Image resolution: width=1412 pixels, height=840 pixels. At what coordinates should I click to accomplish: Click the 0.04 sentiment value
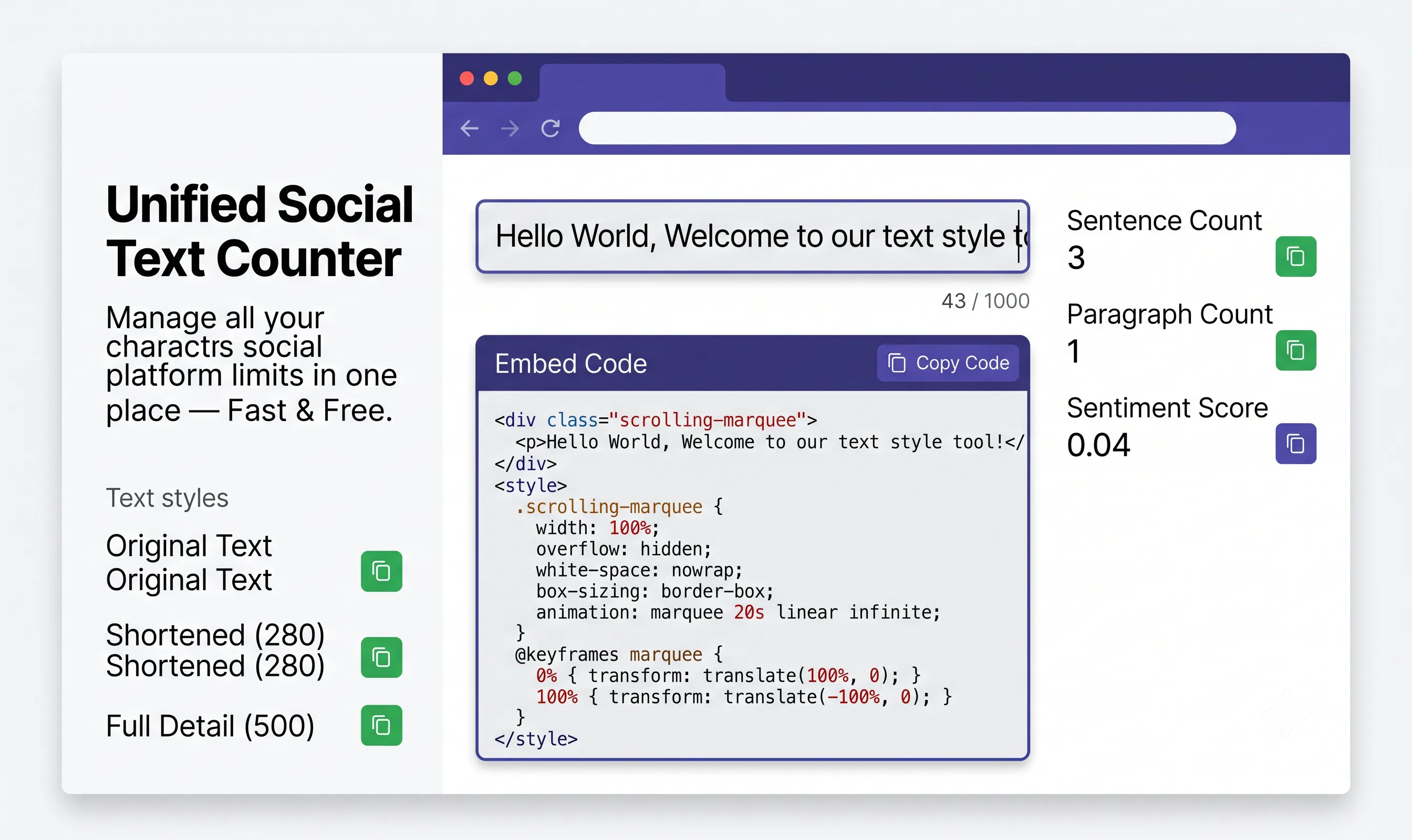[1098, 445]
